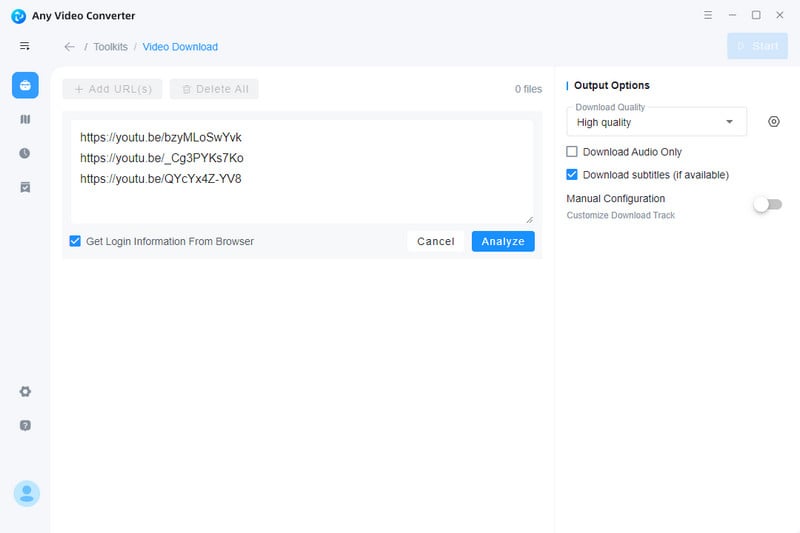Click the URL ending in QYcYx4Z-YV8
800x533 pixels.
pos(161,179)
